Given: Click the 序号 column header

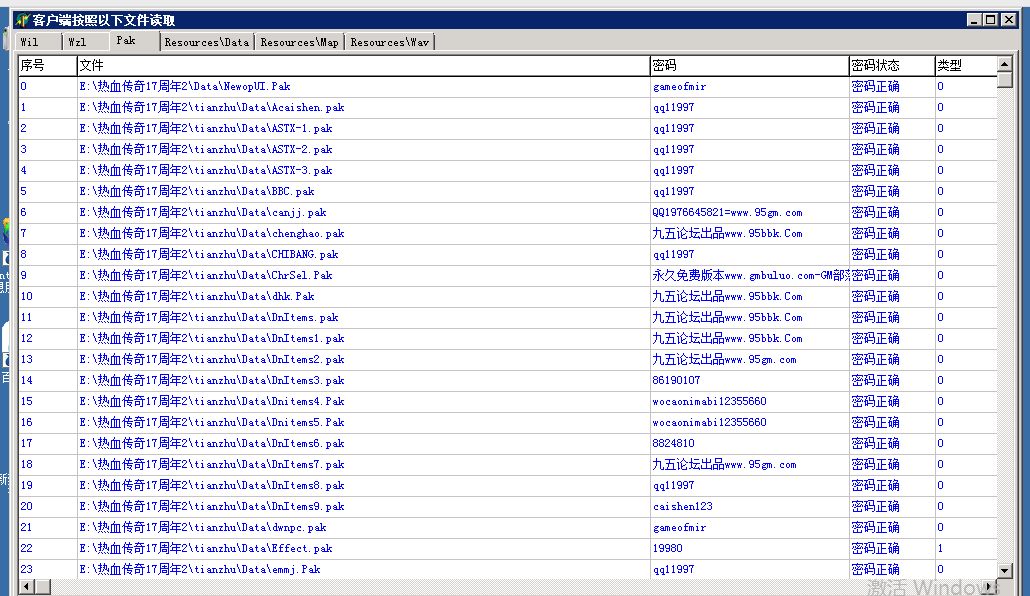Looking at the screenshot, I should (x=47, y=66).
